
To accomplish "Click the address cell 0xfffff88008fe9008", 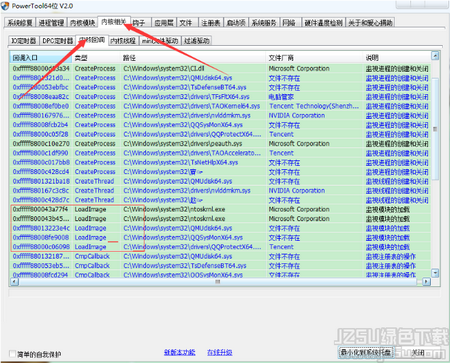I will 41,238.
